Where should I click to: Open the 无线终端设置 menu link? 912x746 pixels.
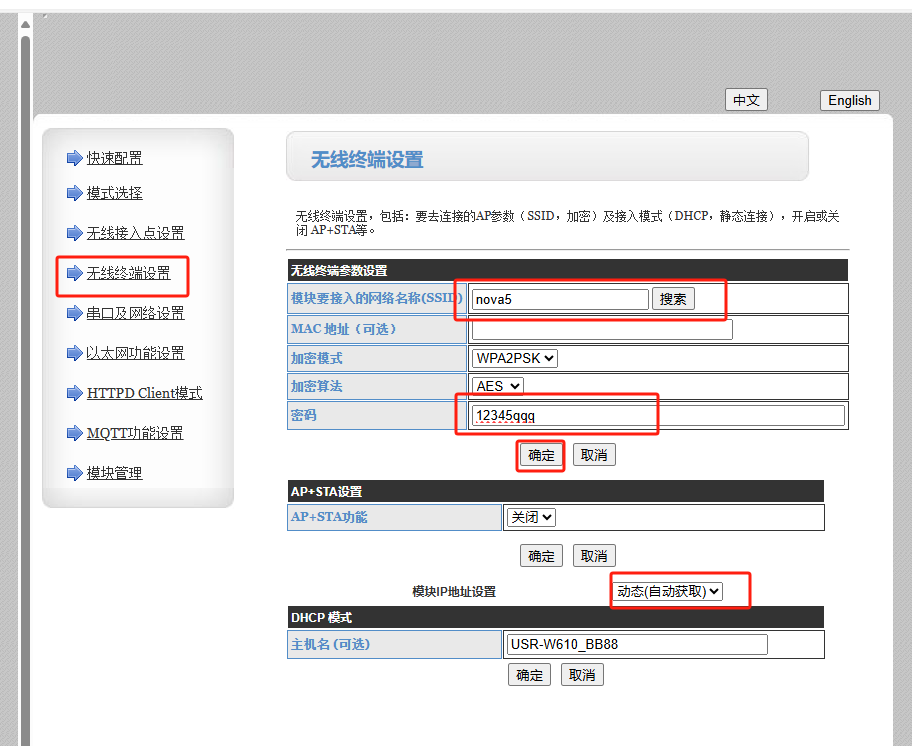coord(128,273)
